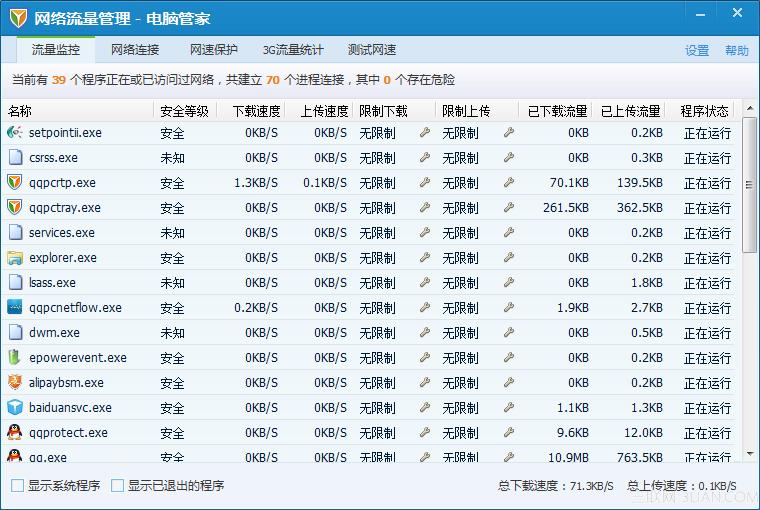Sort by 已下载流量 column header
This screenshot has width=760, height=510.
(x=556, y=111)
